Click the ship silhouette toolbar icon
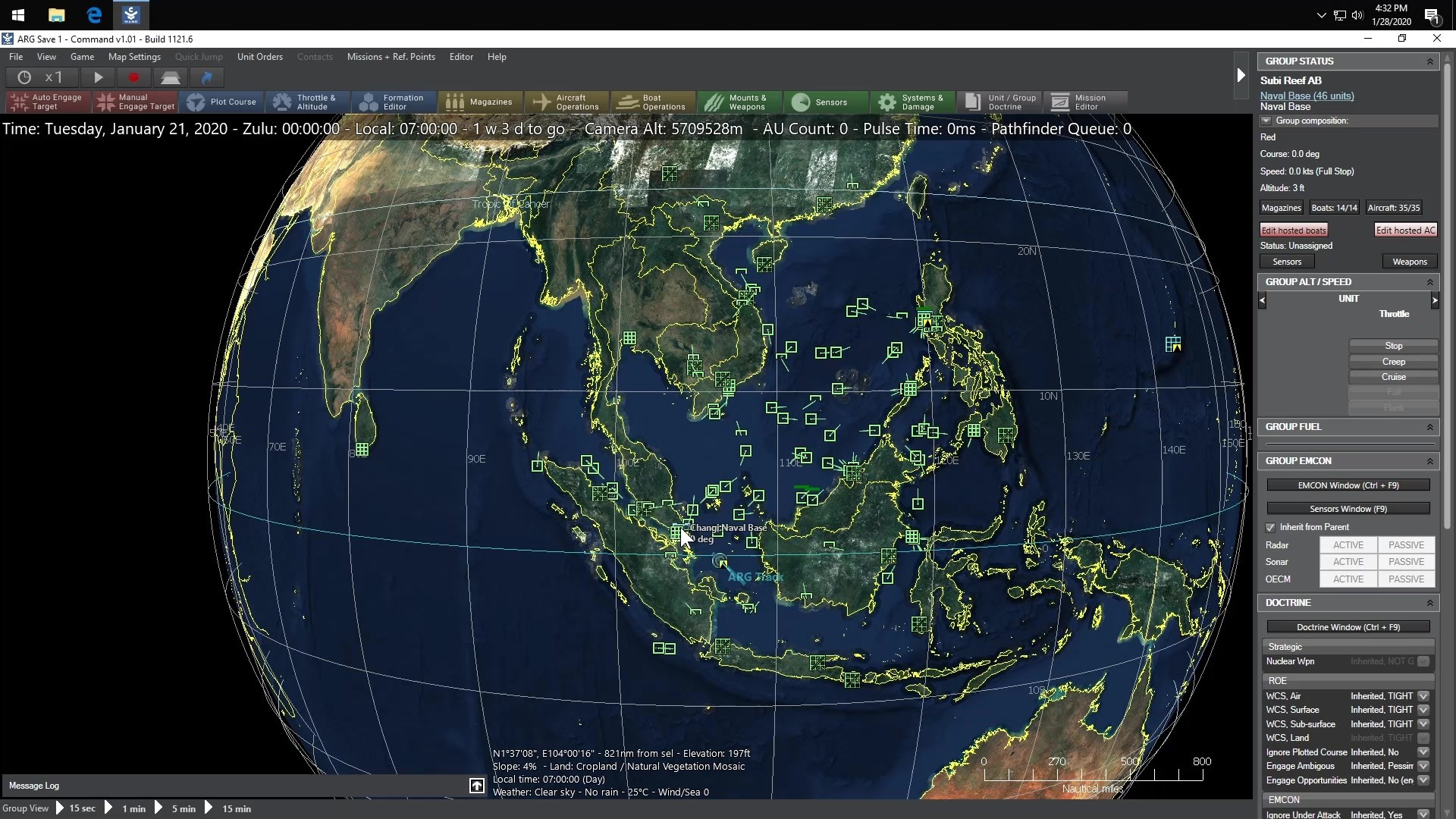 pyautogui.click(x=171, y=77)
